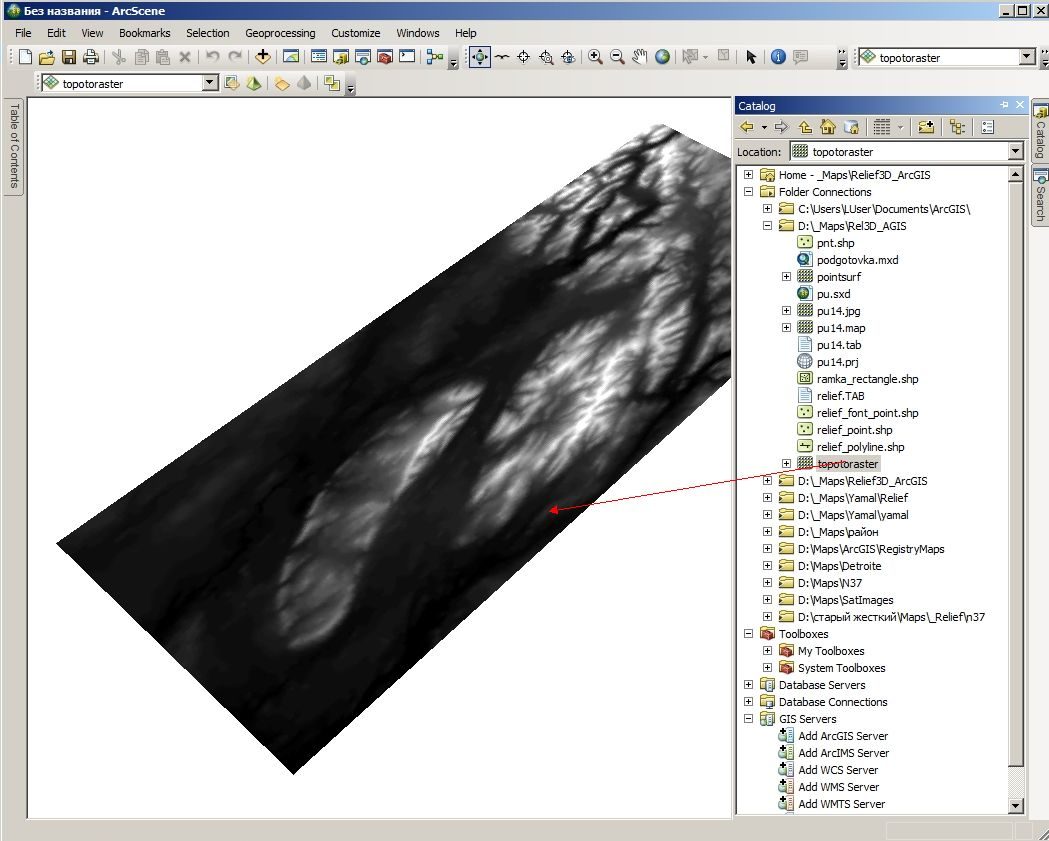Image resolution: width=1049 pixels, height=841 pixels.
Task: Open the Windows menu
Action: point(417,33)
